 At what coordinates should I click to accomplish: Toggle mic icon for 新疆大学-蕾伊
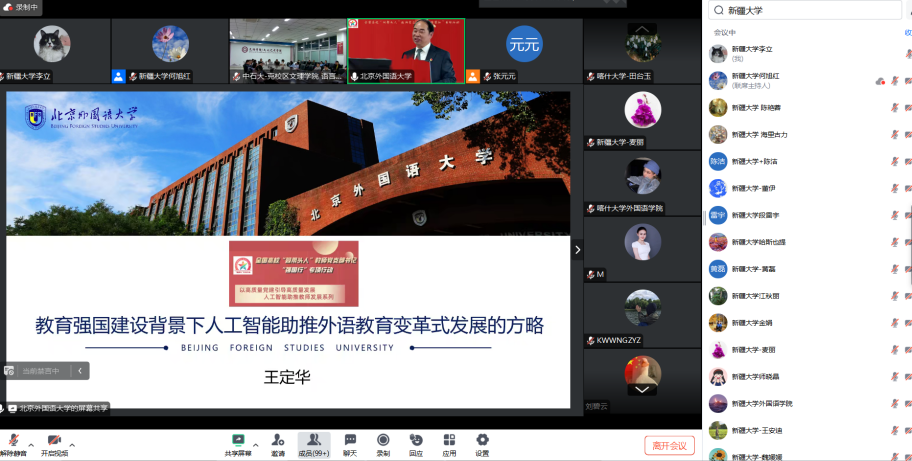click(895, 188)
